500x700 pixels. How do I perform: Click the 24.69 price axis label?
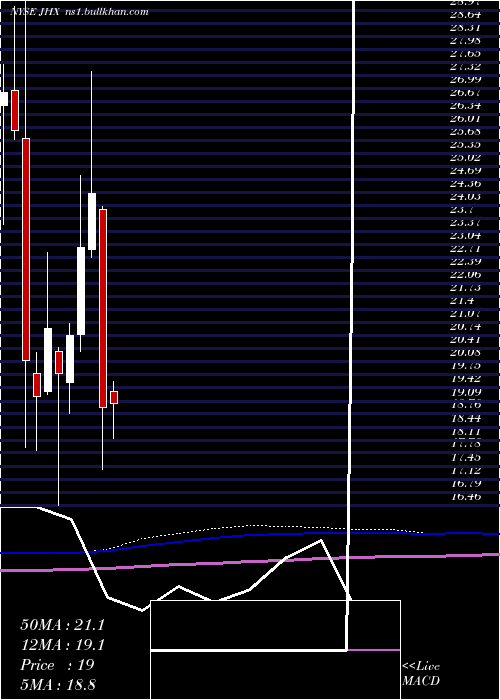[465, 171]
